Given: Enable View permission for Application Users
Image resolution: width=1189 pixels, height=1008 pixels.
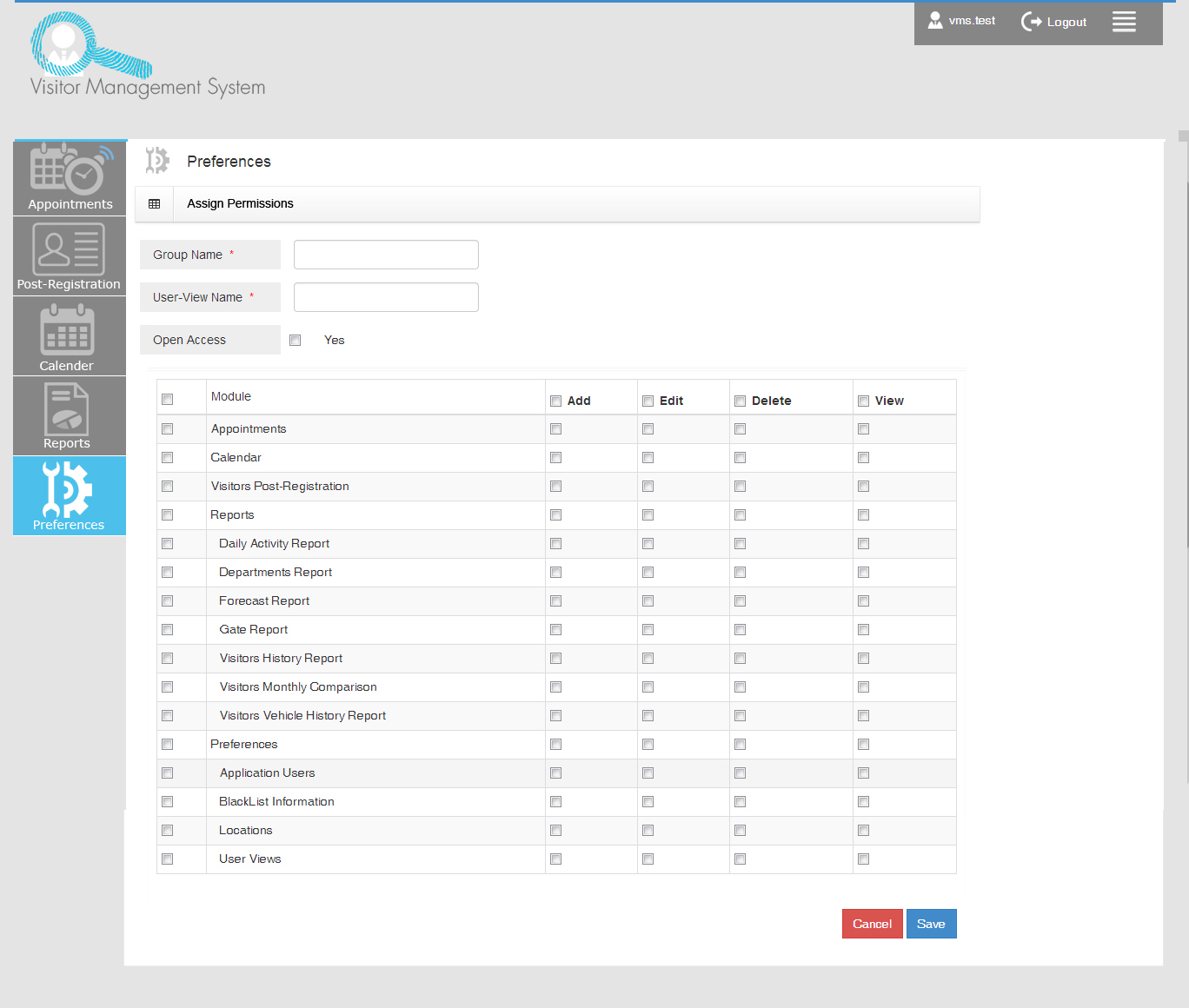Looking at the screenshot, I should tap(864, 773).
